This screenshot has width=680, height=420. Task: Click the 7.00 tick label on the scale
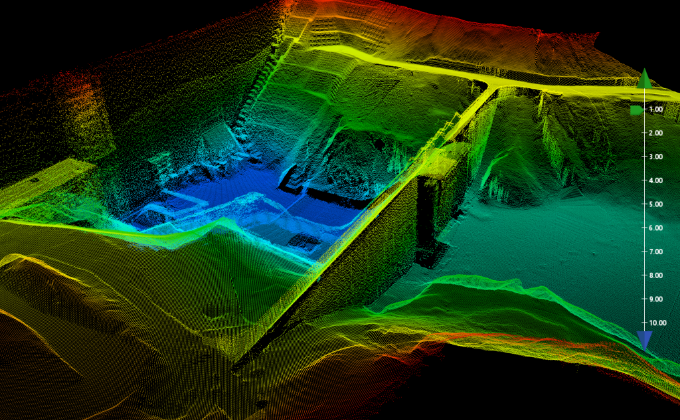[656, 252]
